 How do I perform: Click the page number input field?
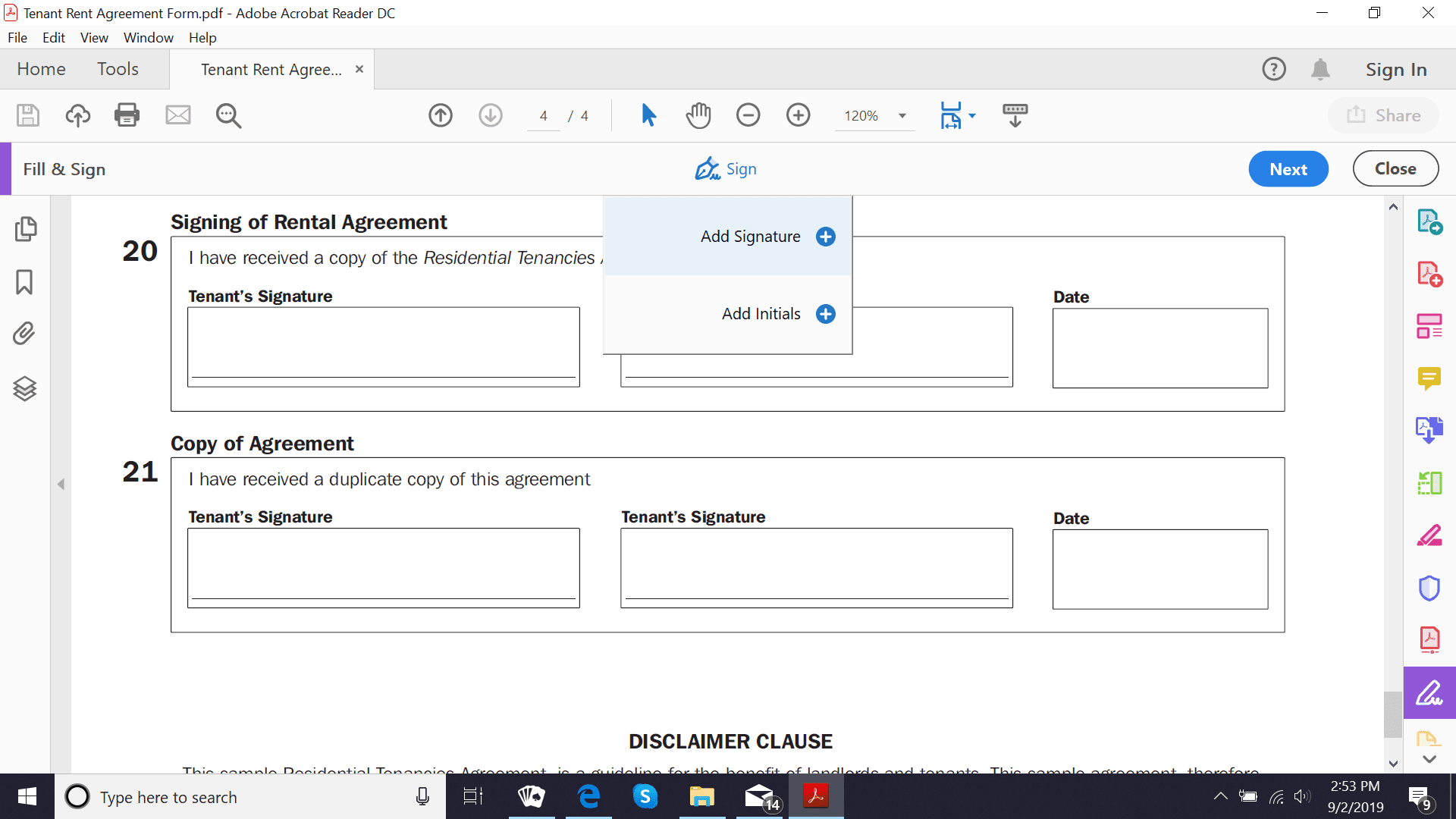click(x=544, y=114)
